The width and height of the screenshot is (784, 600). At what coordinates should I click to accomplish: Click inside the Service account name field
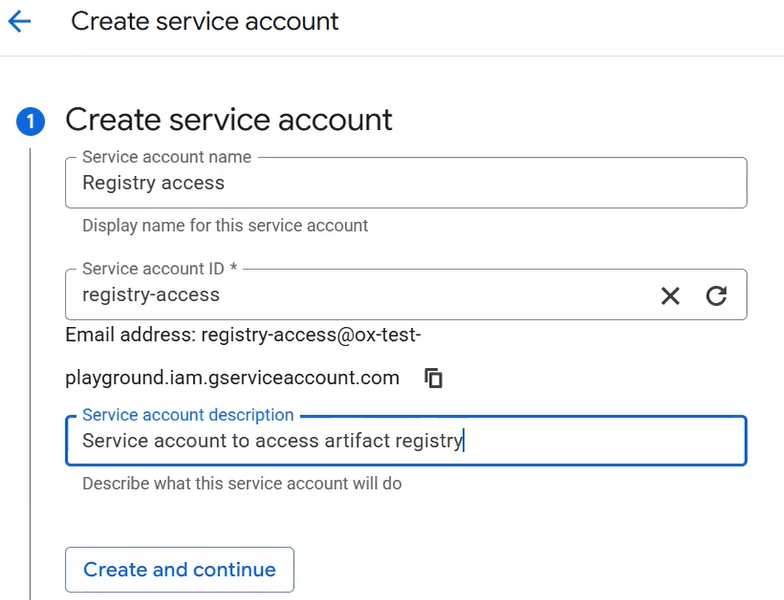coord(405,183)
